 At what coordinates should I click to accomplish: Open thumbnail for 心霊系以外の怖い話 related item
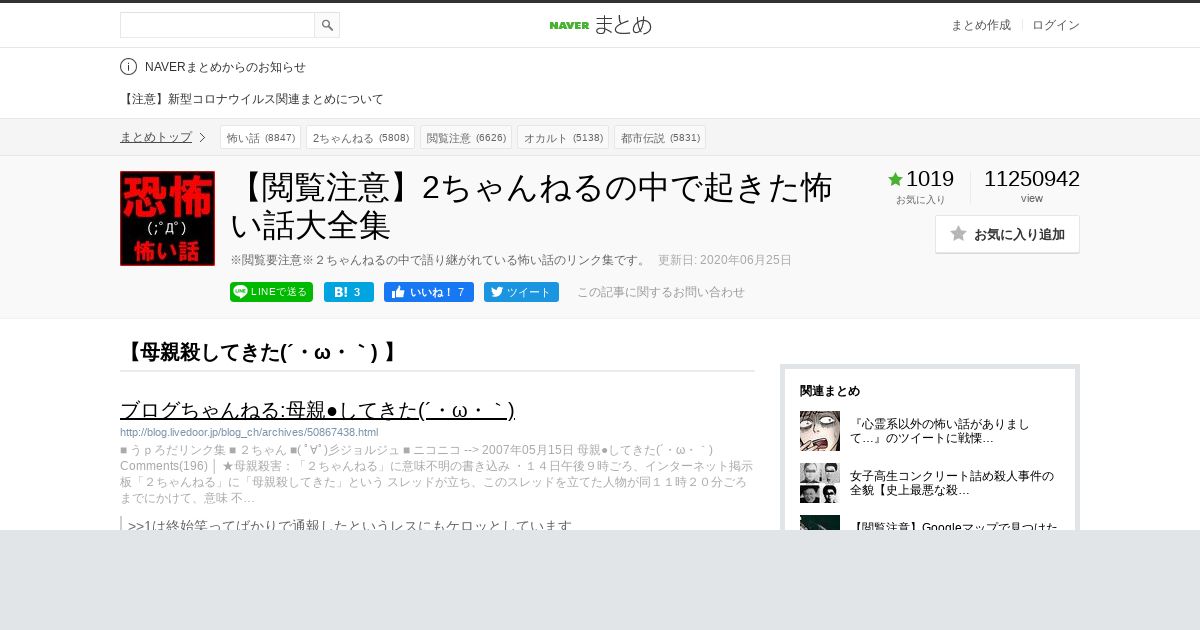(820, 431)
